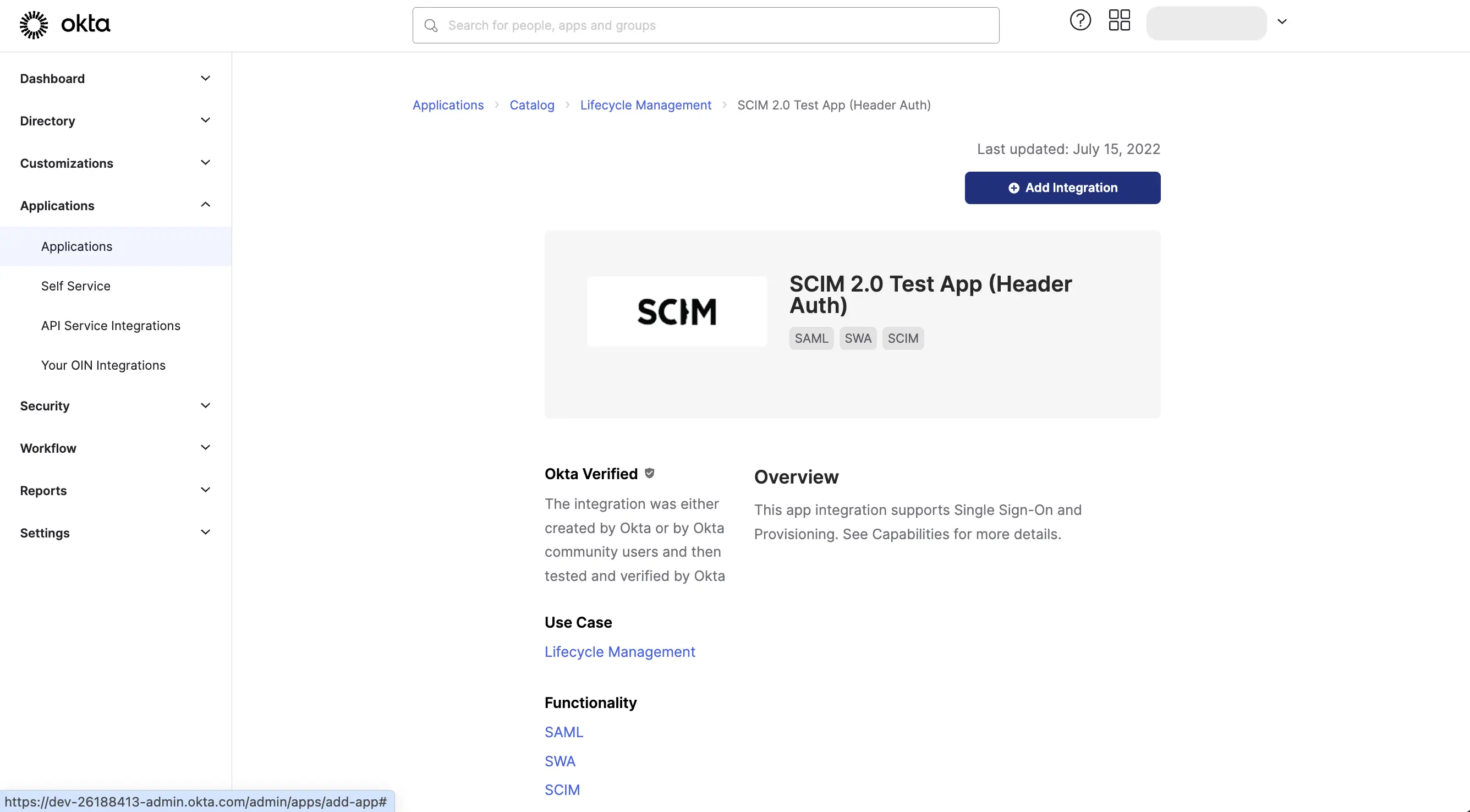This screenshot has height=812, width=1470.
Task: Click the plus icon inside Add Integration
Action: tap(1013, 188)
